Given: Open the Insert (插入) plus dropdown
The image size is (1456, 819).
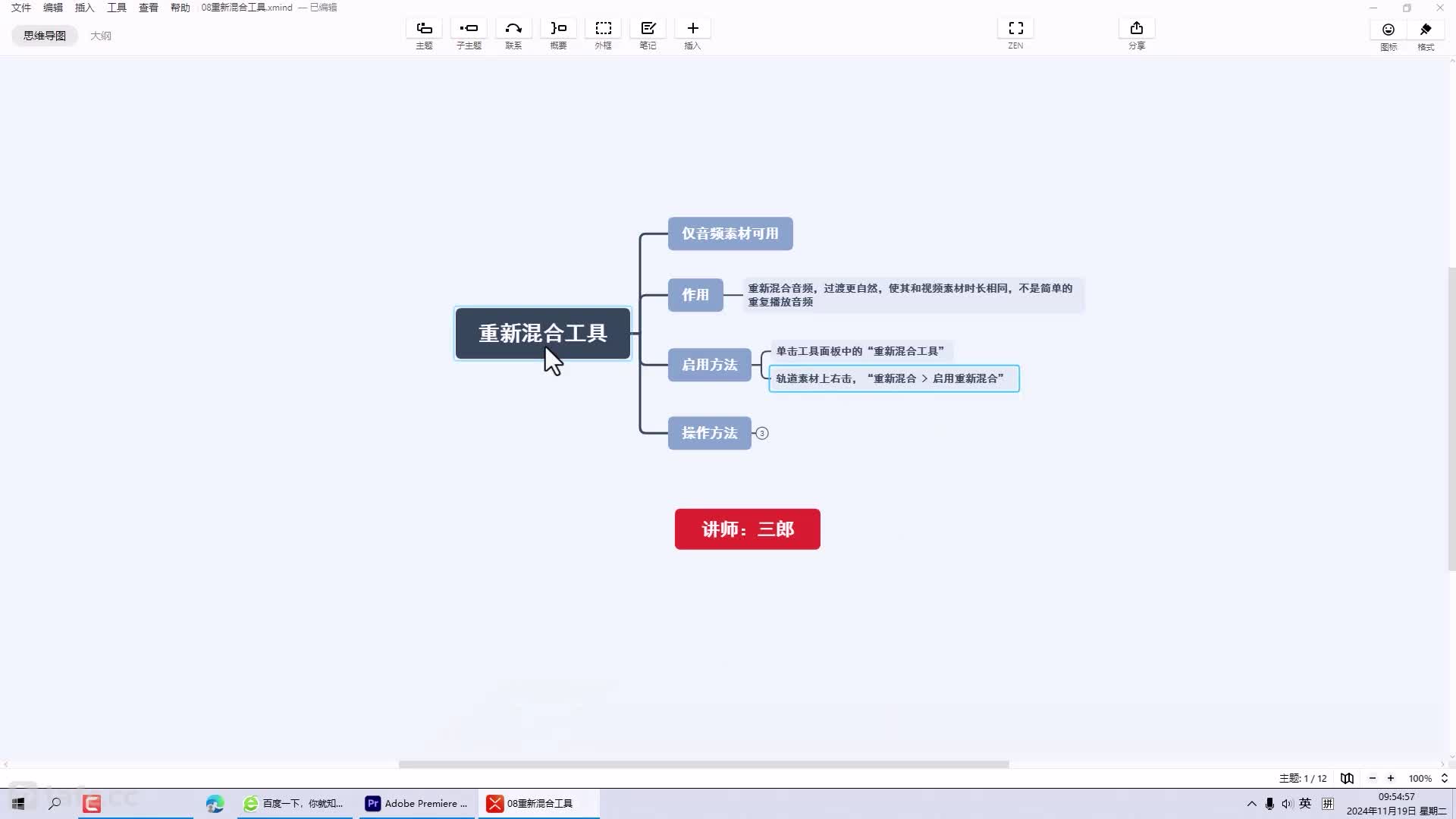Looking at the screenshot, I should coord(692,29).
